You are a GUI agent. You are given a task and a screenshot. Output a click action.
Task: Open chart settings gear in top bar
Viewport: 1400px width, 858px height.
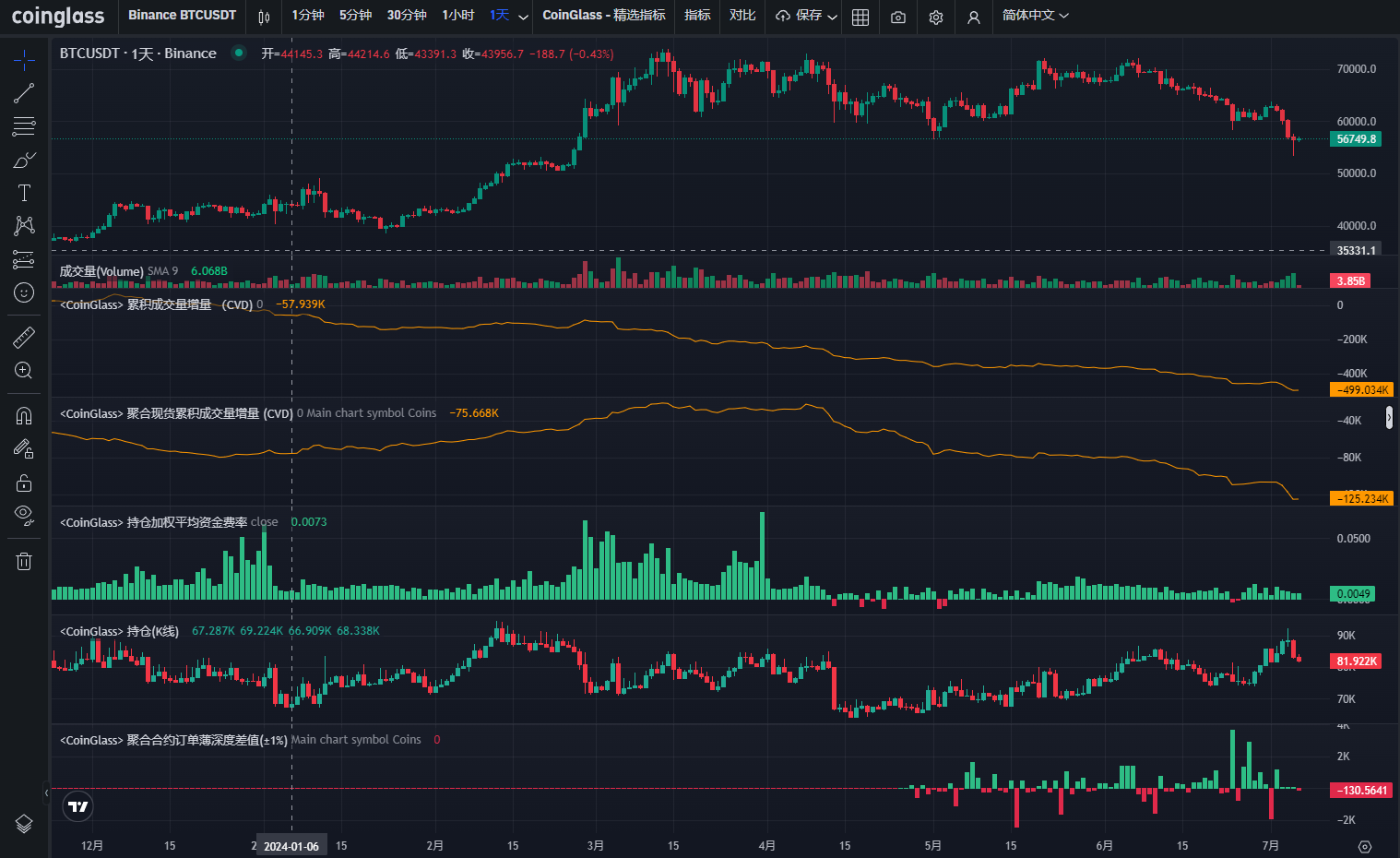point(936,17)
